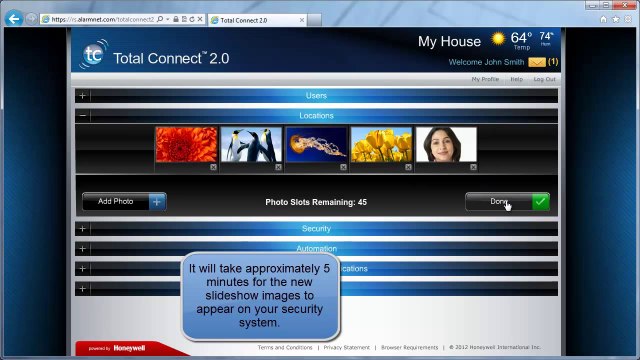Expand the Users section

coord(82,96)
